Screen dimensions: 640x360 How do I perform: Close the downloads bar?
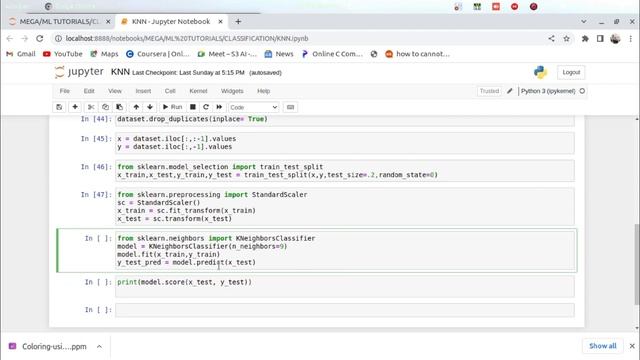[x=632, y=346]
